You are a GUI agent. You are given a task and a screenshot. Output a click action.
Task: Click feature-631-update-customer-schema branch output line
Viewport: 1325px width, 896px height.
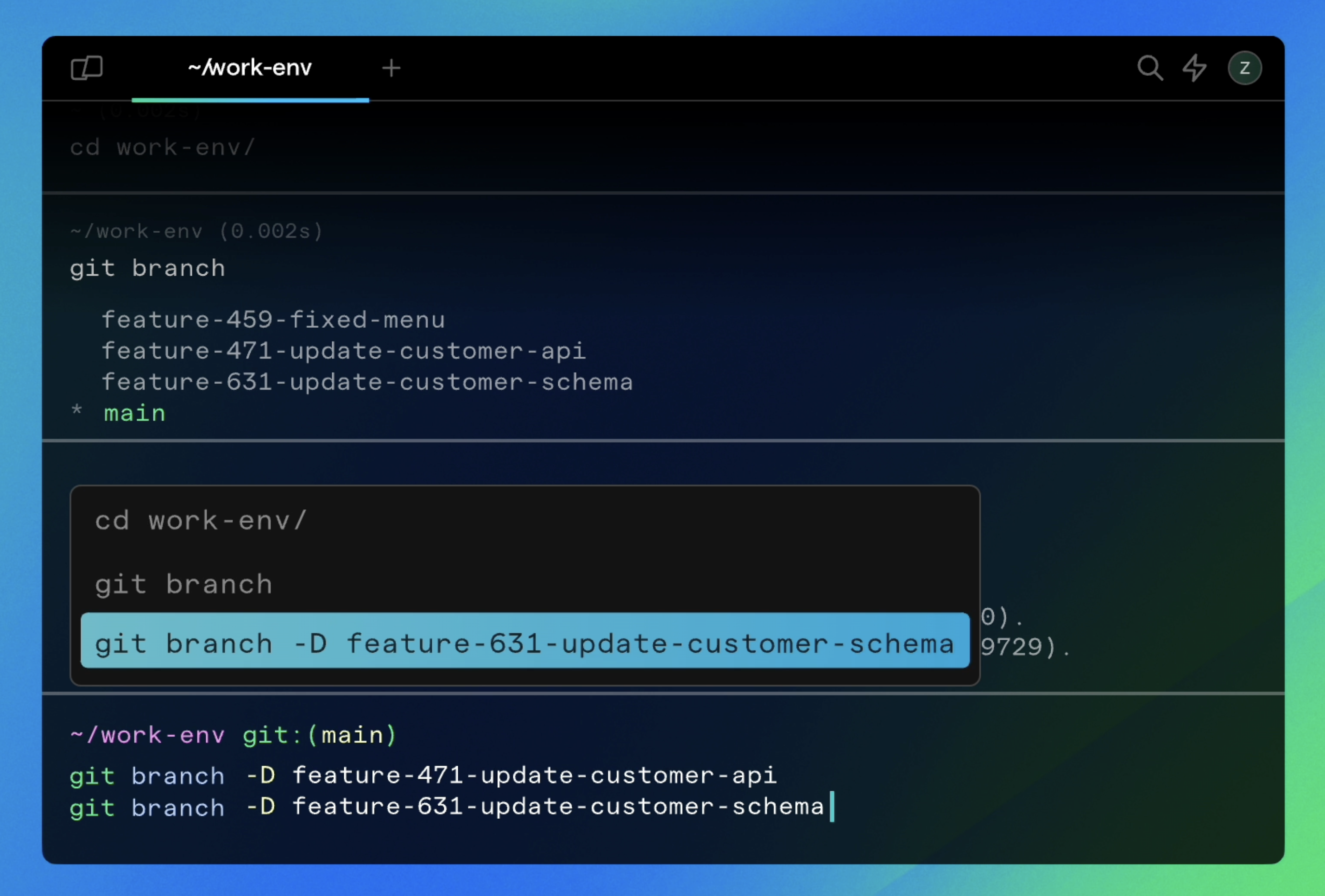tap(367, 382)
